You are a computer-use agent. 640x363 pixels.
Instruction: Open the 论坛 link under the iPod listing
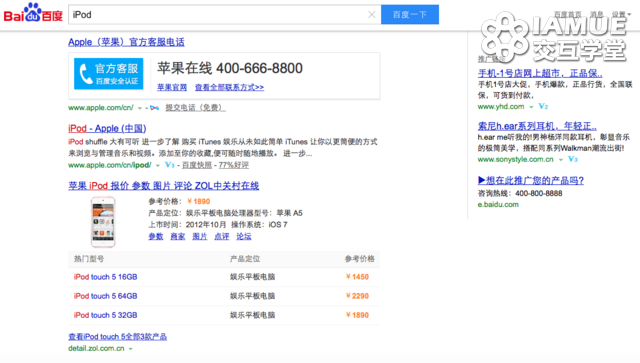(244, 236)
